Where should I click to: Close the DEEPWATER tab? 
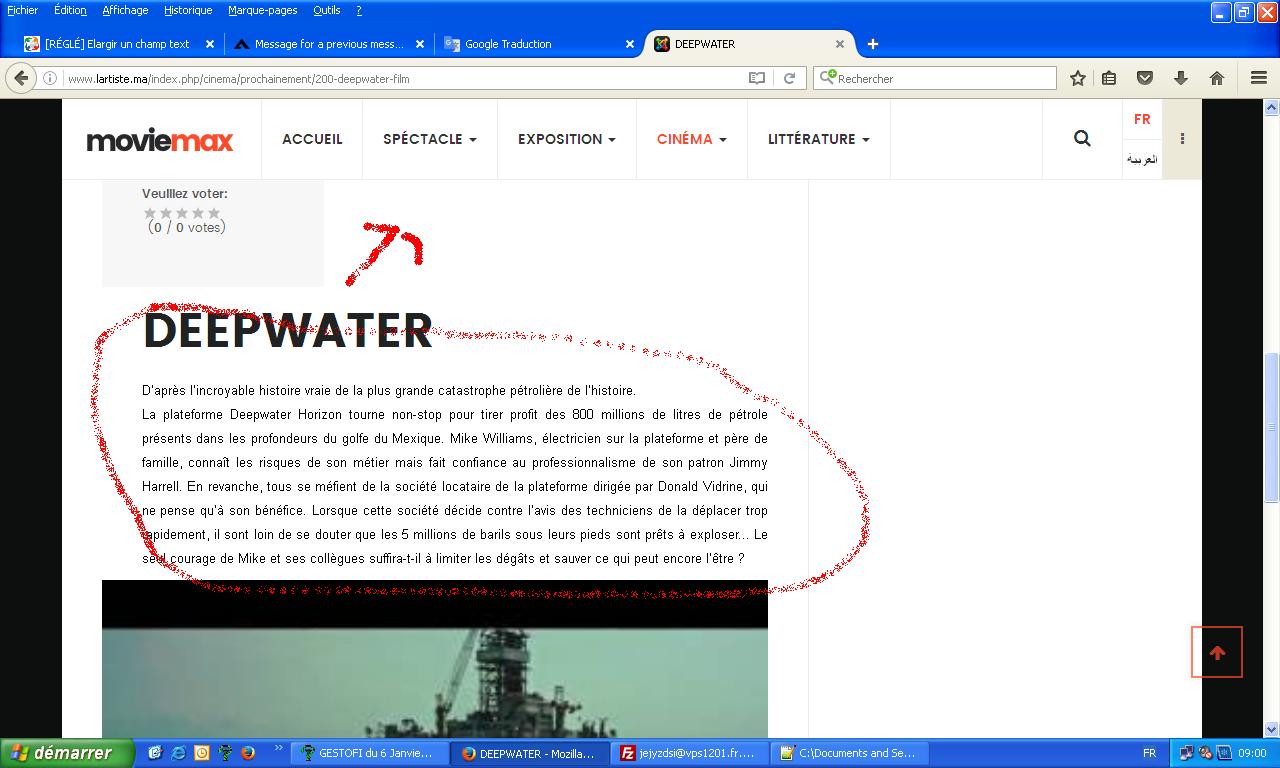[840, 44]
